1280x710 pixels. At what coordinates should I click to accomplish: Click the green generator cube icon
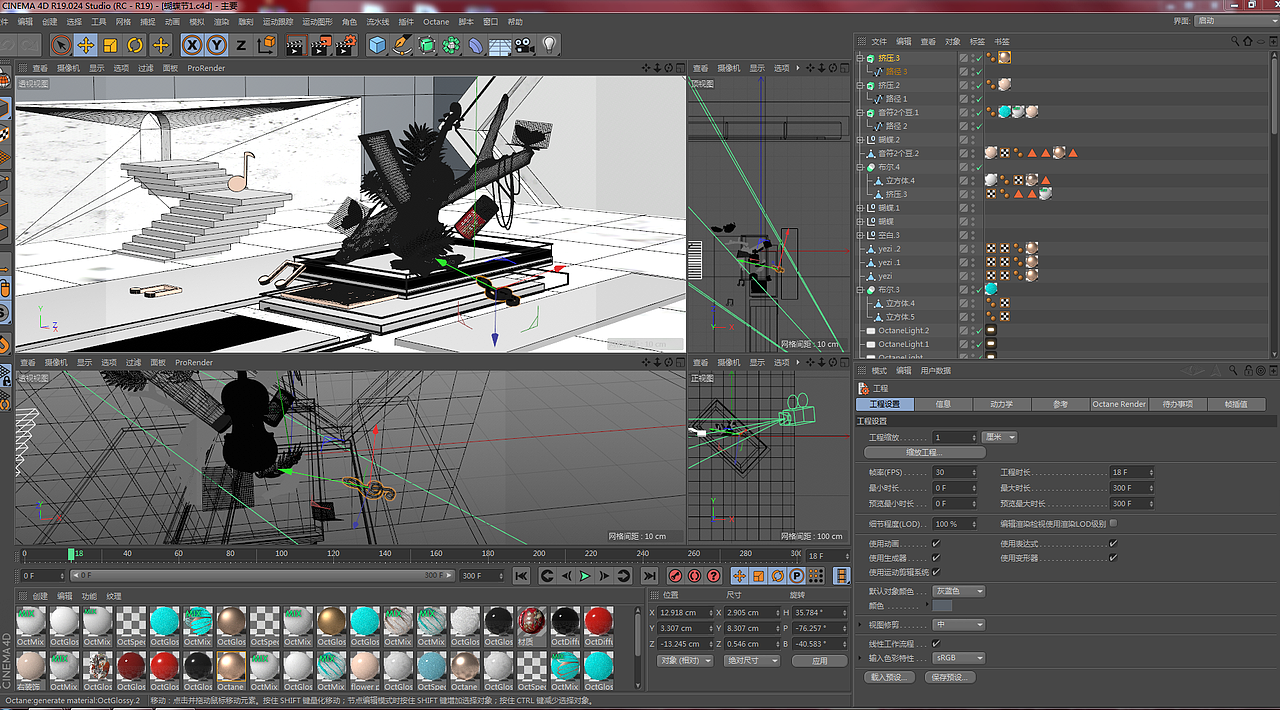coord(427,45)
